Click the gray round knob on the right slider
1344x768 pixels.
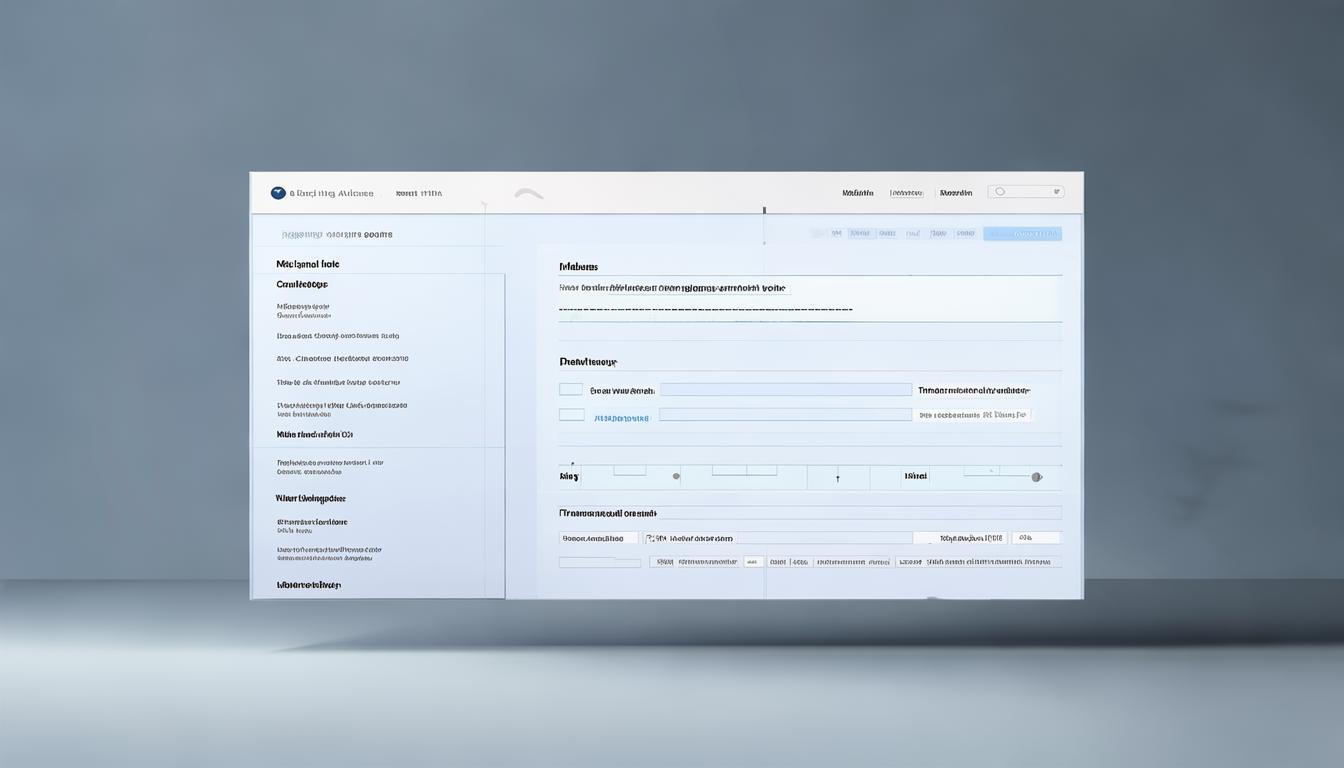pos(1036,477)
